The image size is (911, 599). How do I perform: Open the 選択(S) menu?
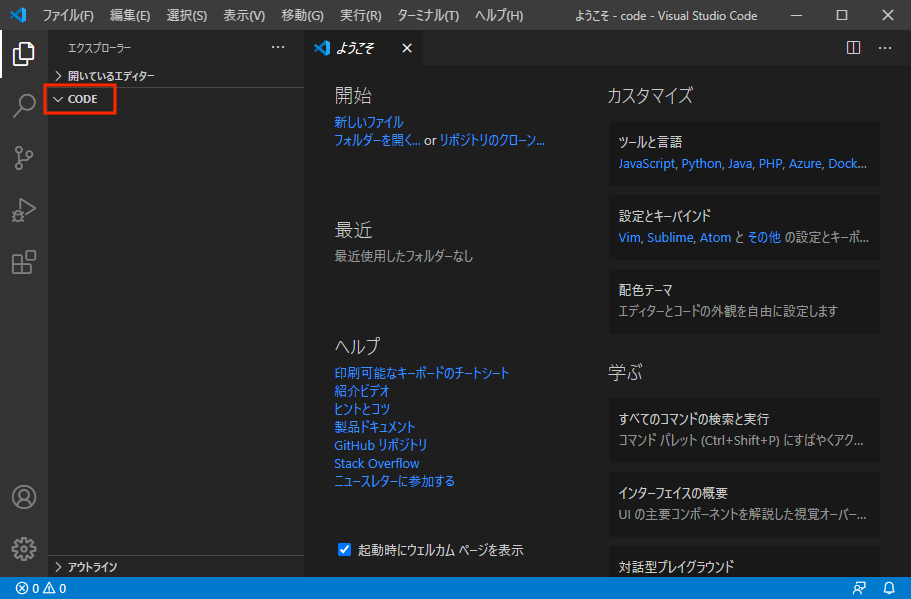pos(186,15)
